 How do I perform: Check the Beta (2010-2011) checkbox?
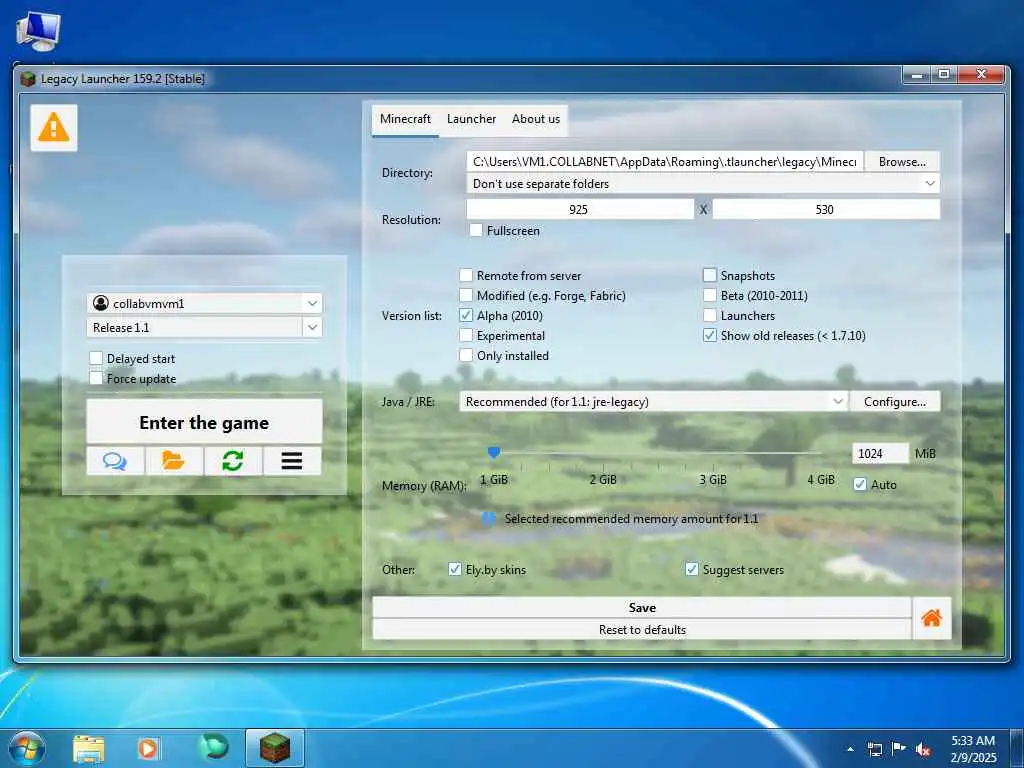[709, 295]
